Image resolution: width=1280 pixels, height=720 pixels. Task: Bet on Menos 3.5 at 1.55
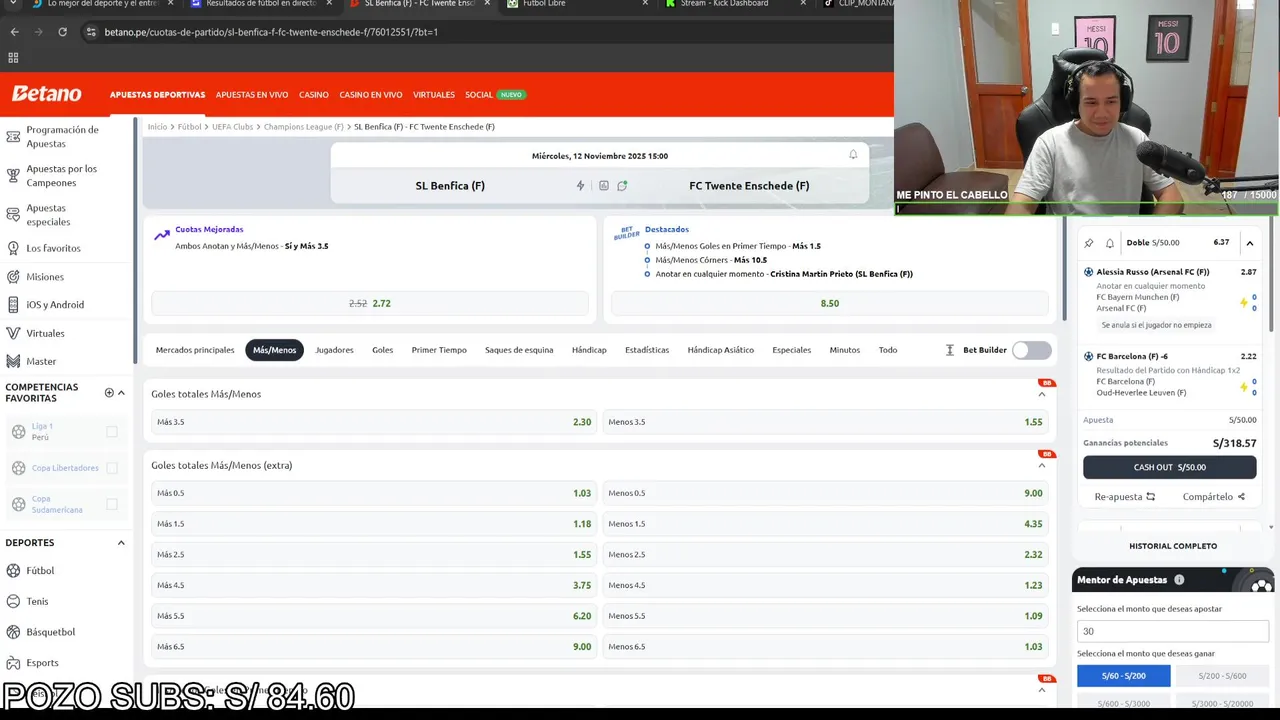click(x=826, y=422)
